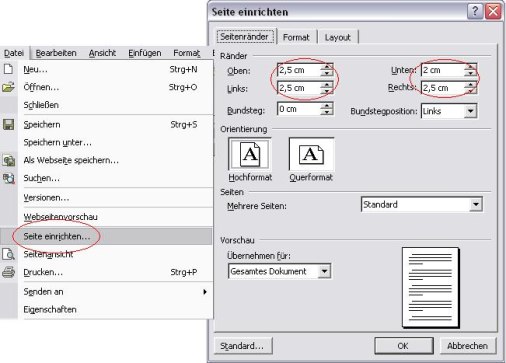Click the search icon beside Suchen
Screen dimensions: 506x363
pyautogui.click(x=9, y=178)
